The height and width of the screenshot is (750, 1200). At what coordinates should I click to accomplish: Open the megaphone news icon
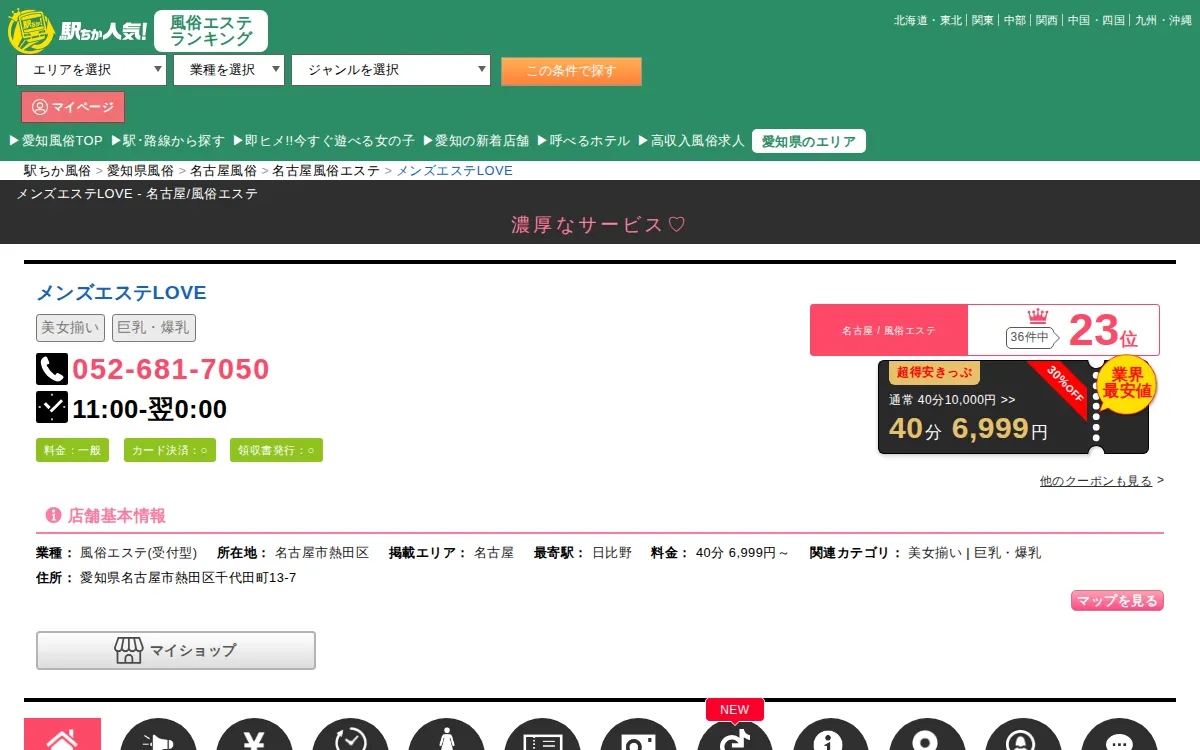[158, 735]
